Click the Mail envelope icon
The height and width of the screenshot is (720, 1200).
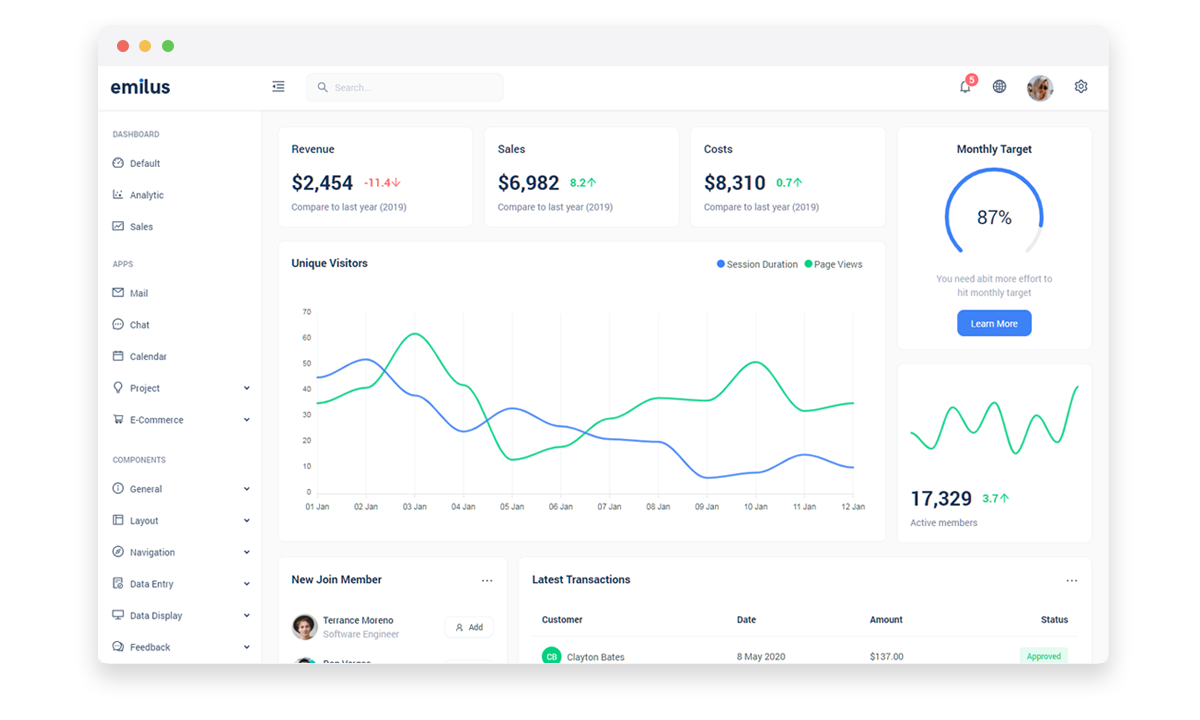click(118, 293)
